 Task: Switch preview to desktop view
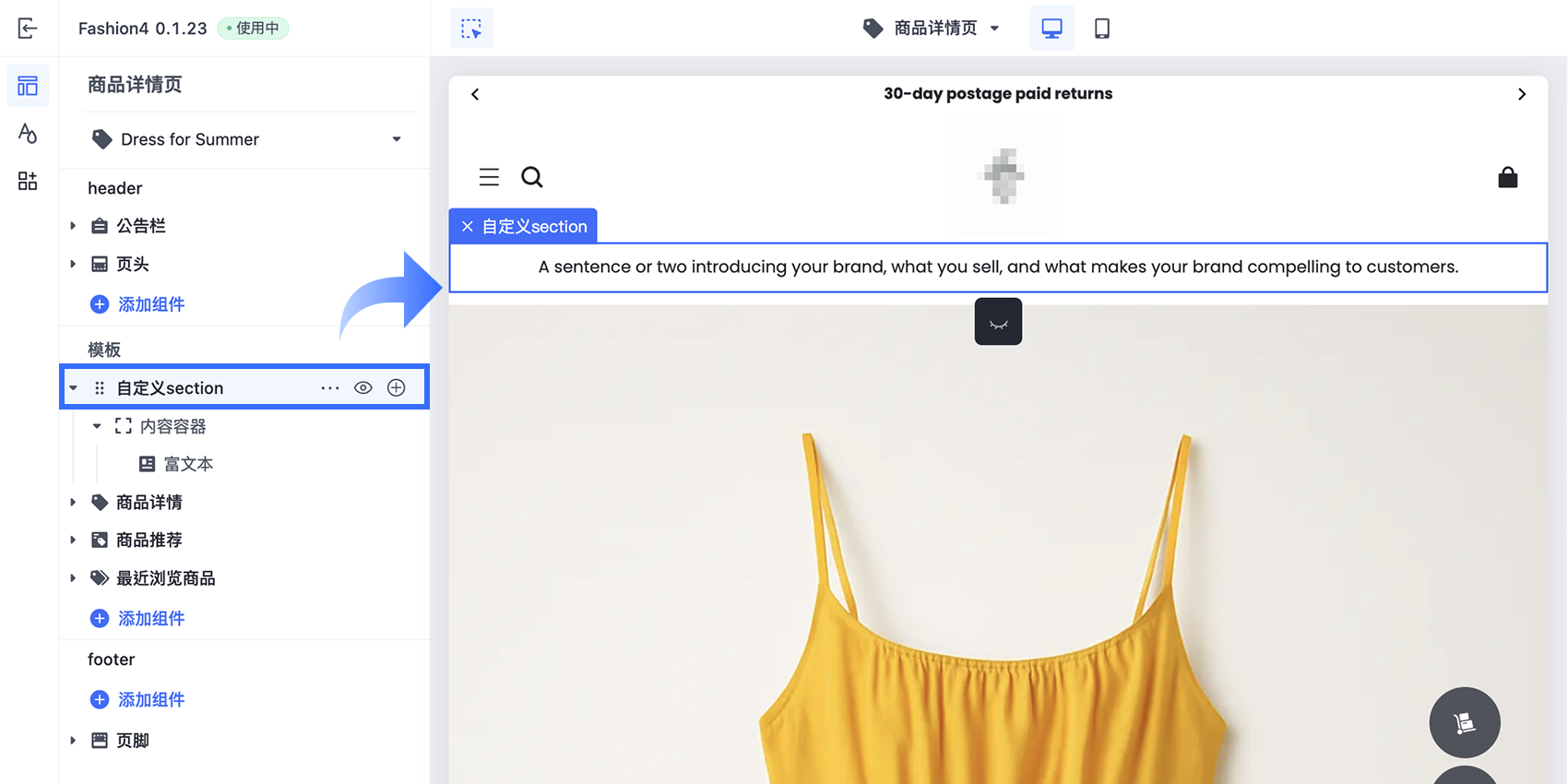pyautogui.click(x=1051, y=29)
